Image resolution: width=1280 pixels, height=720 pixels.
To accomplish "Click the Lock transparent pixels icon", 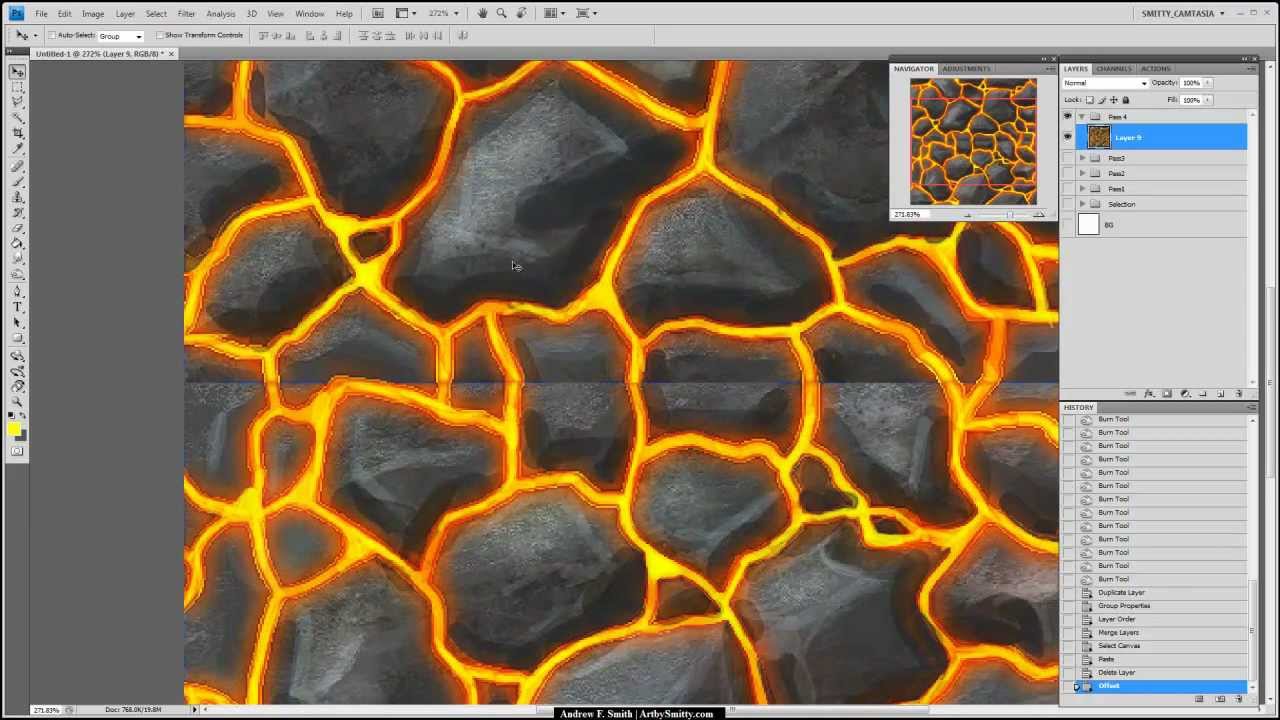I will tap(1090, 100).
